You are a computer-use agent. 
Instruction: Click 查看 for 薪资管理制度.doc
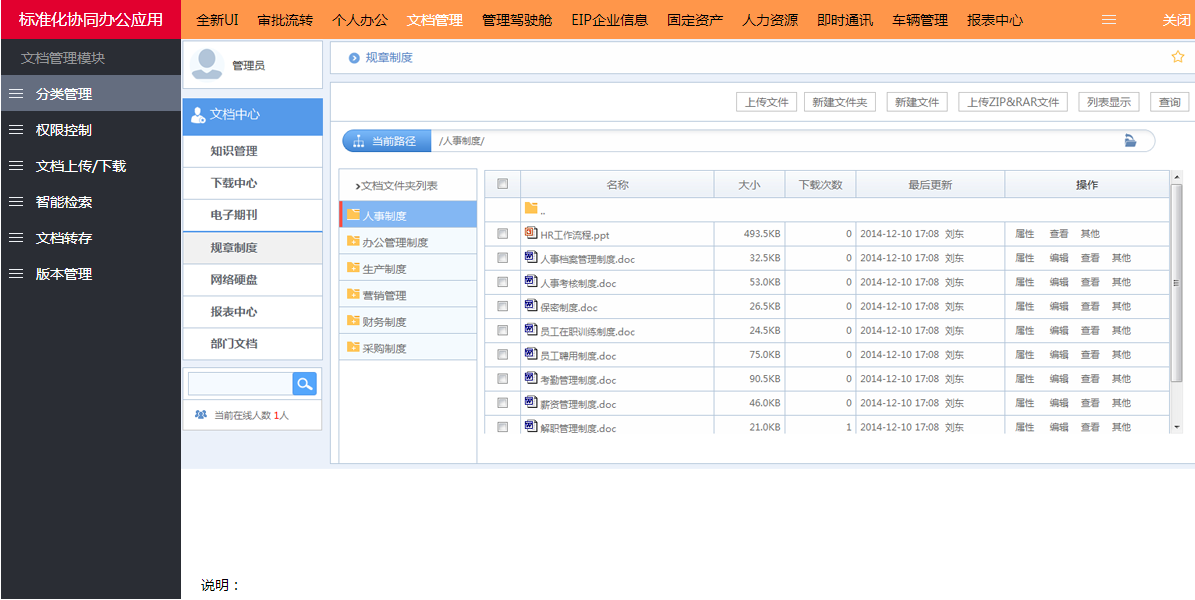point(1090,403)
